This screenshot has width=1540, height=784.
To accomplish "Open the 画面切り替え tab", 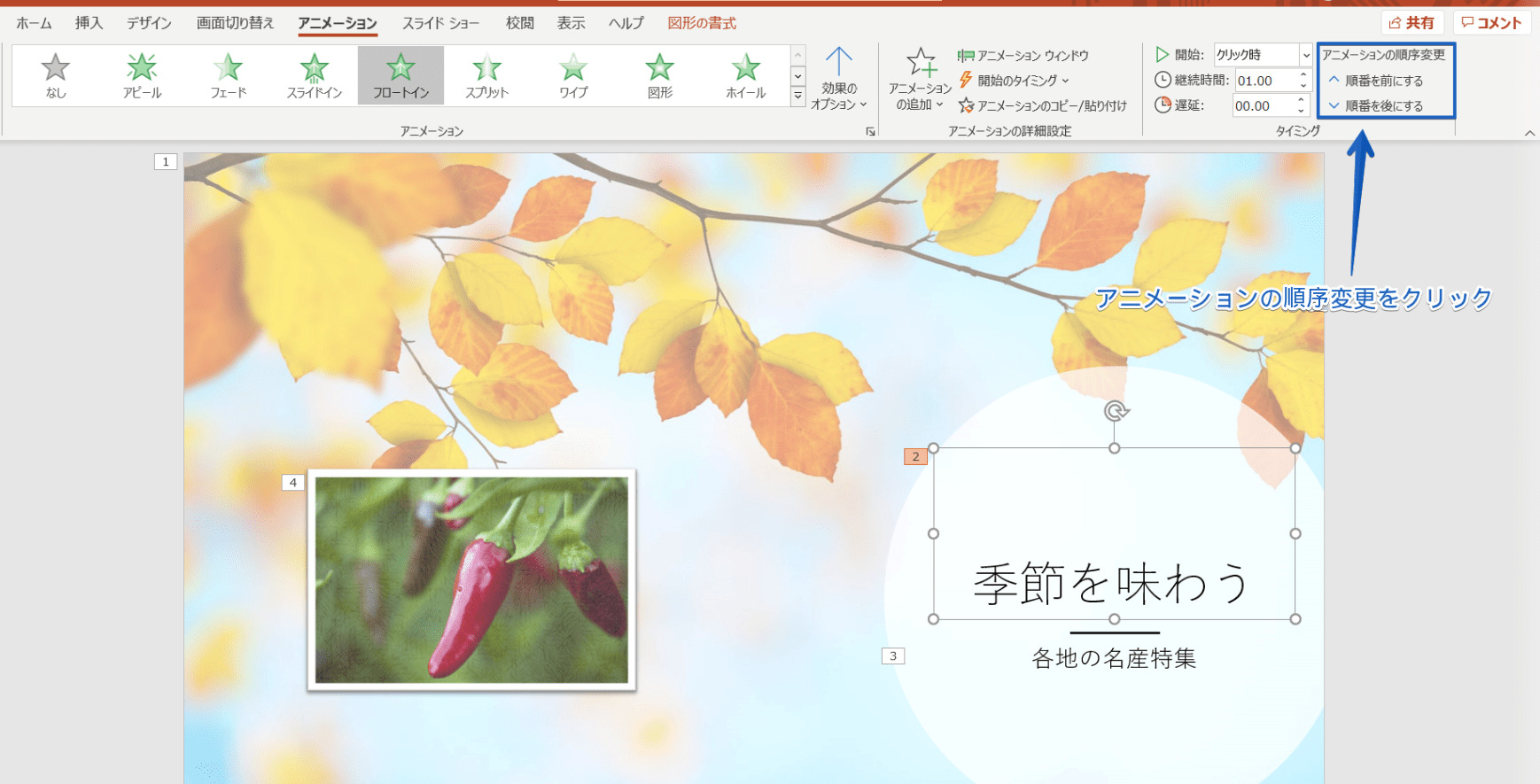I will coord(235,23).
